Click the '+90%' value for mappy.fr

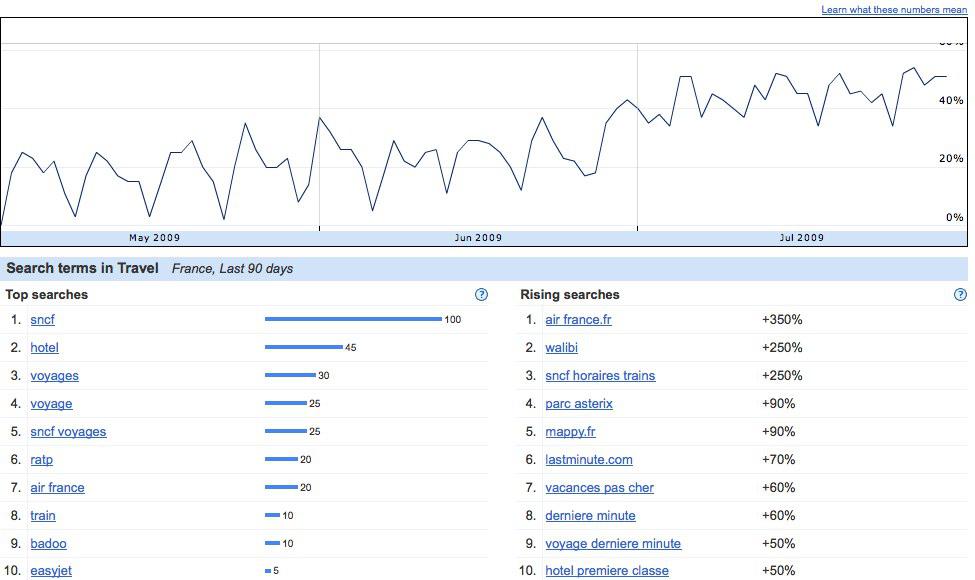point(778,431)
